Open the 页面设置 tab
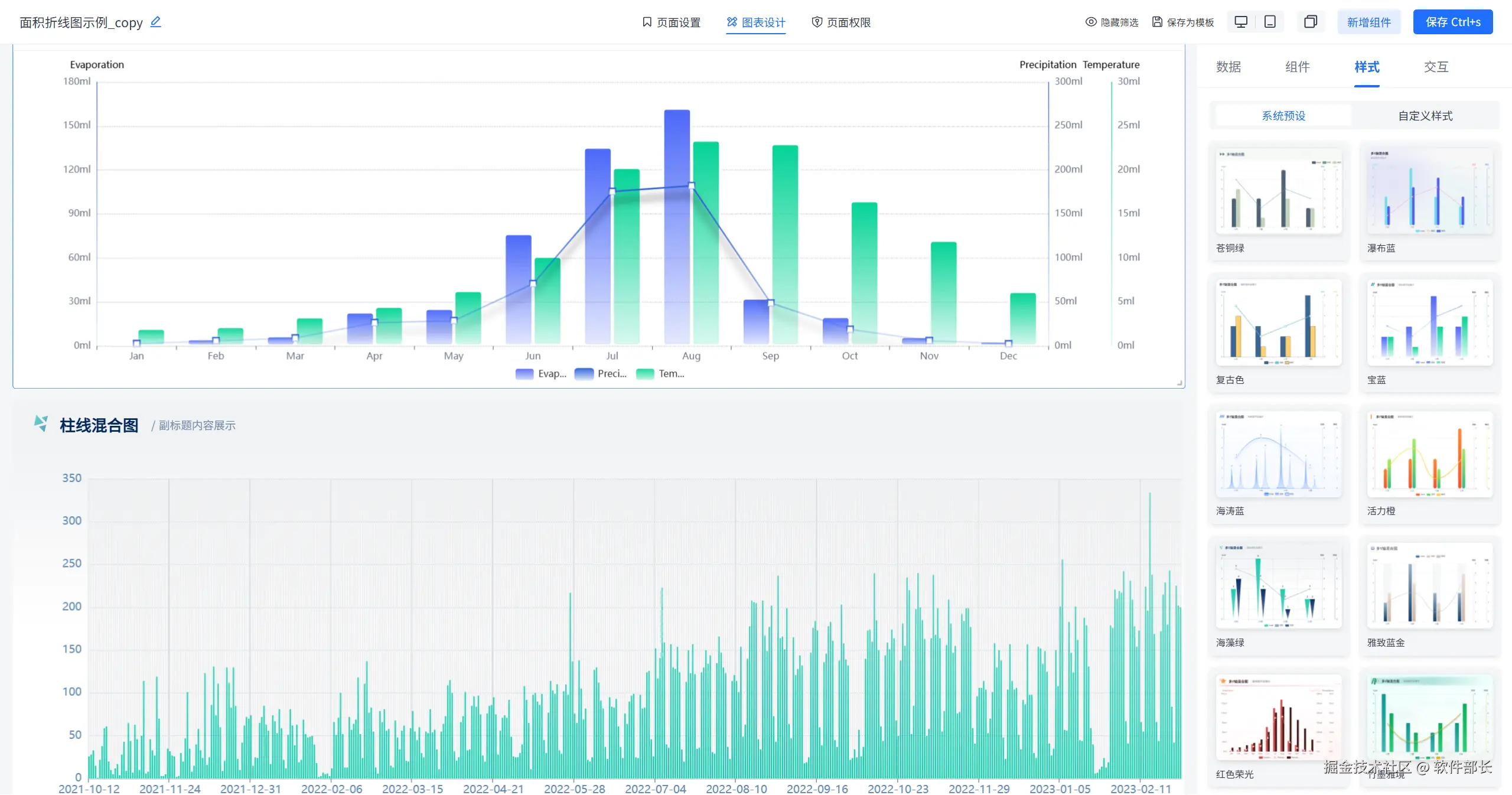This screenshot has width=1512, height=795. coord(671,22)
